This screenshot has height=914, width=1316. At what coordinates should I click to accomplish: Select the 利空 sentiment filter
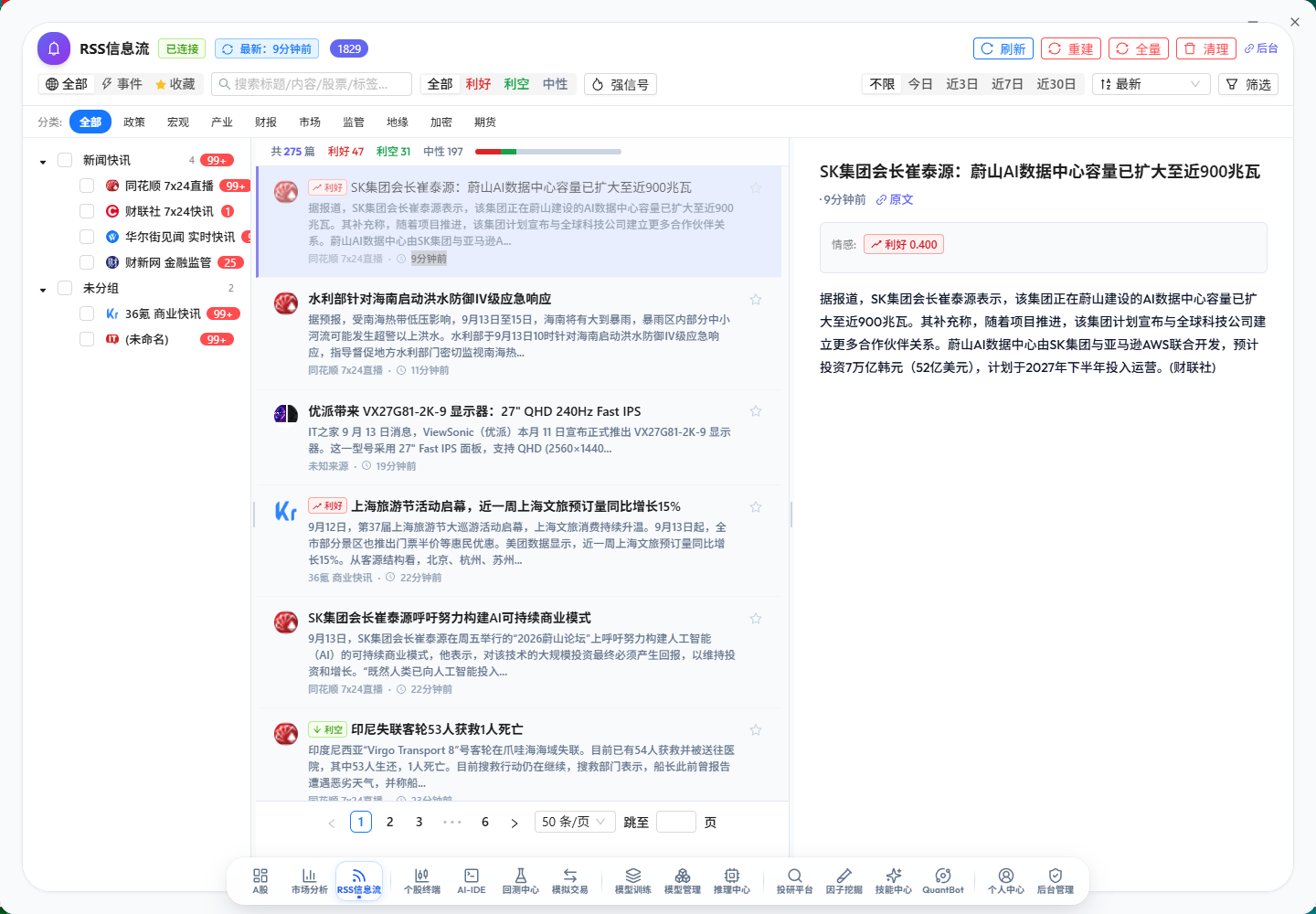point(516,84)
